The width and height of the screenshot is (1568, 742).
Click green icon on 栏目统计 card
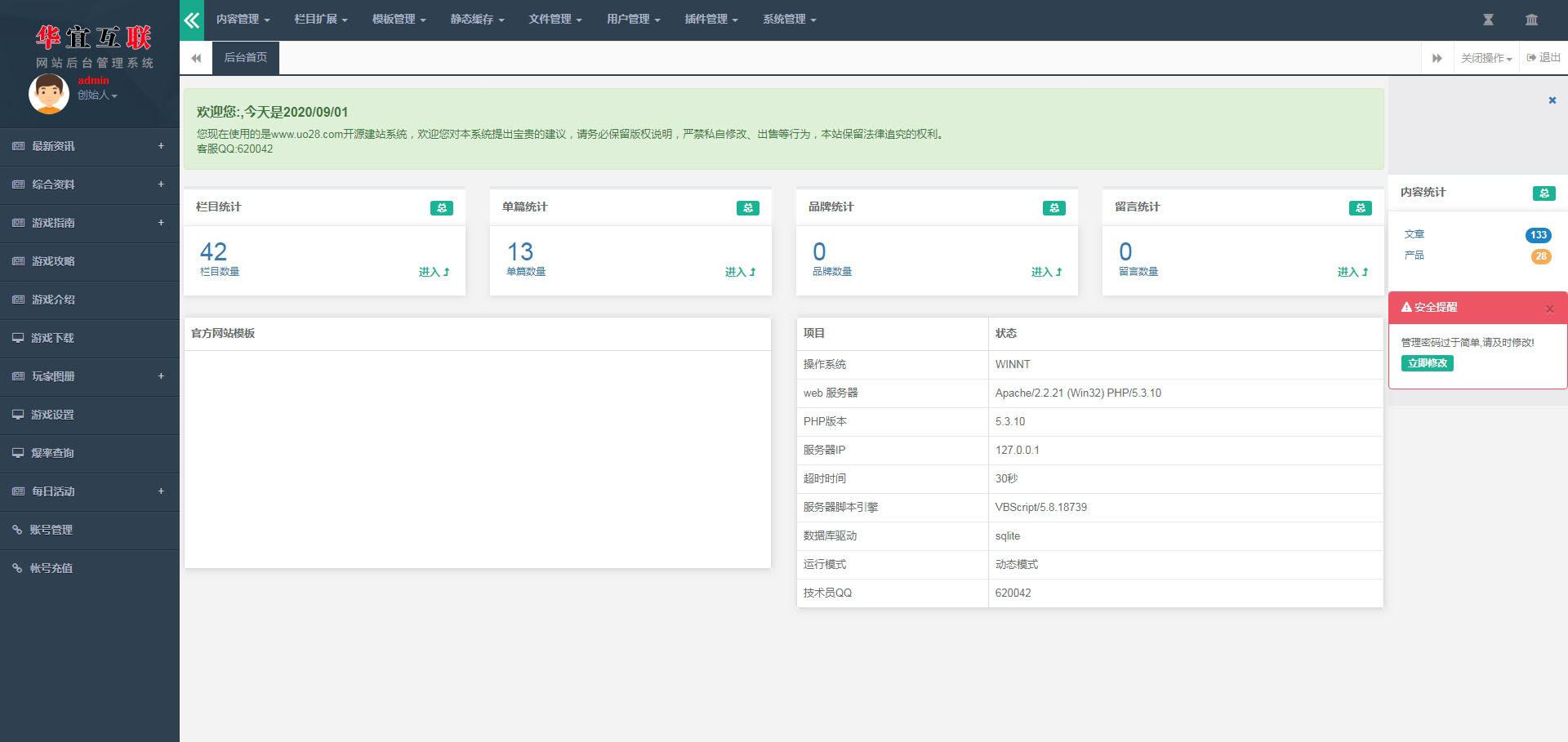coord(442,208)
